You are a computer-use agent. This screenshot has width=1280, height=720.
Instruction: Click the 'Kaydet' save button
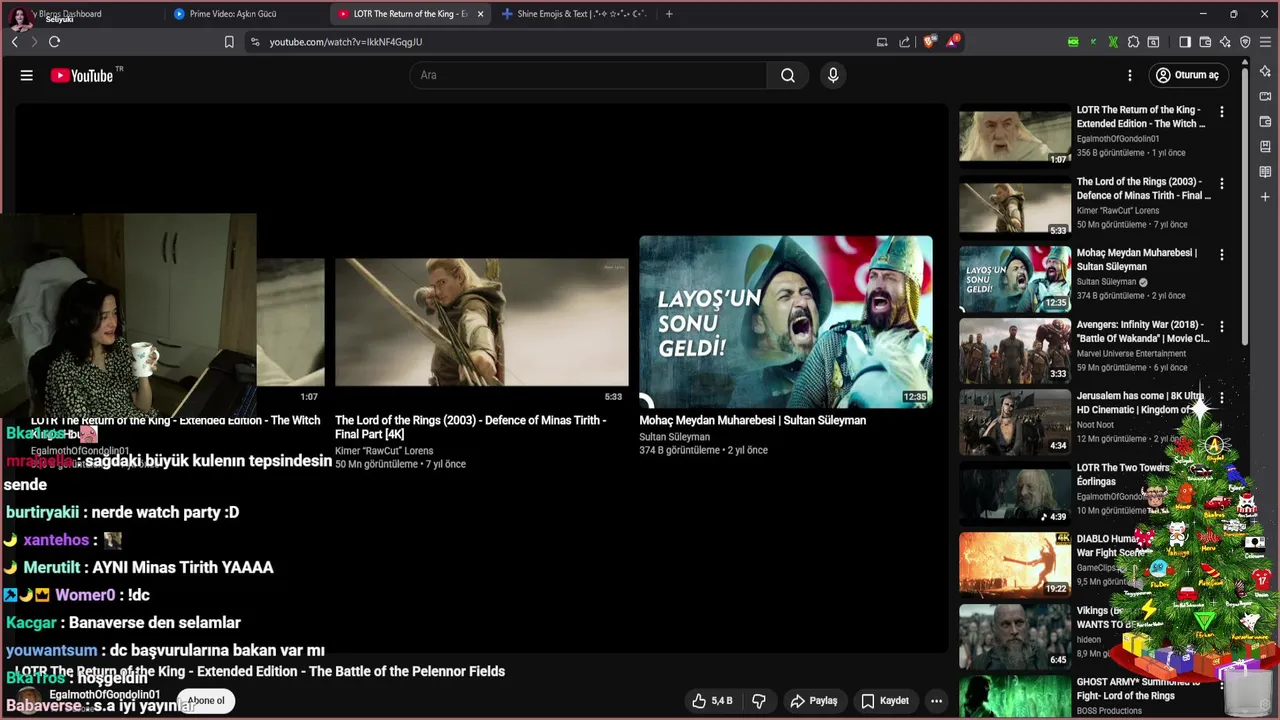(x=885, y=701)
